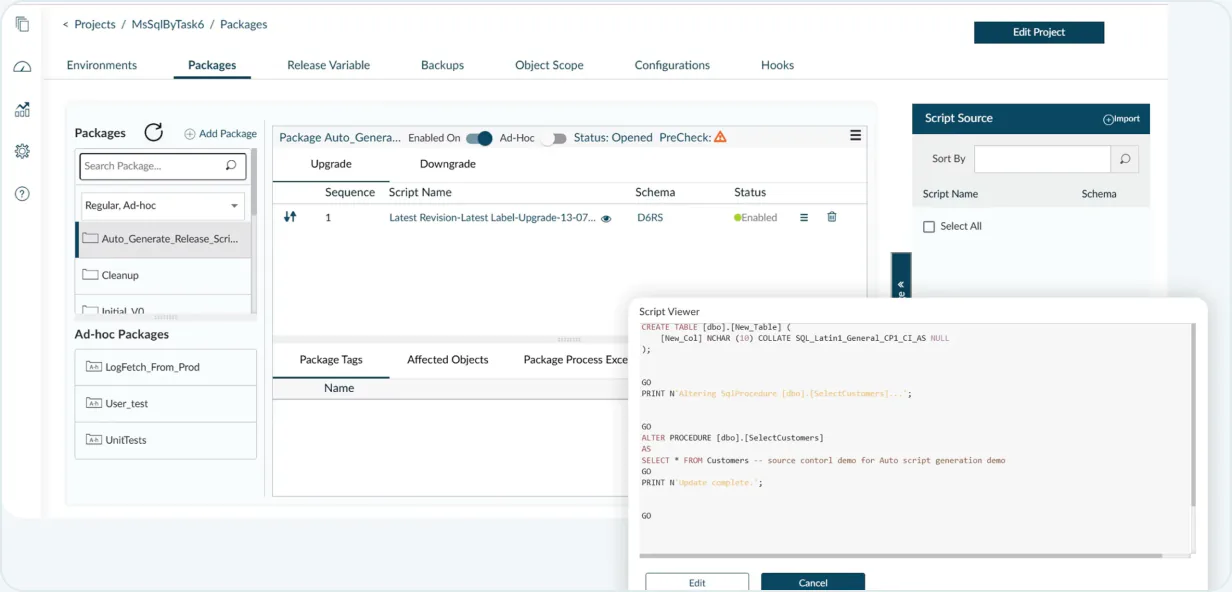The width and height of the screenshot is (1232, 592).
Task: Switch to the Hooks tab
Action: 777,65
